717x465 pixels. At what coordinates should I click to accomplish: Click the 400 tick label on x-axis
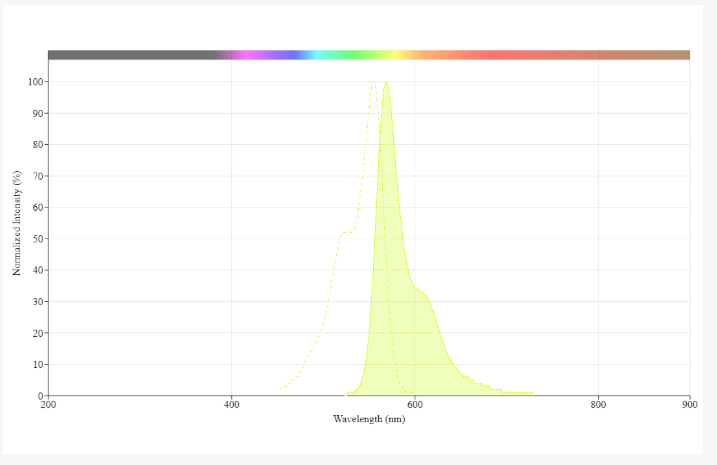231,405
